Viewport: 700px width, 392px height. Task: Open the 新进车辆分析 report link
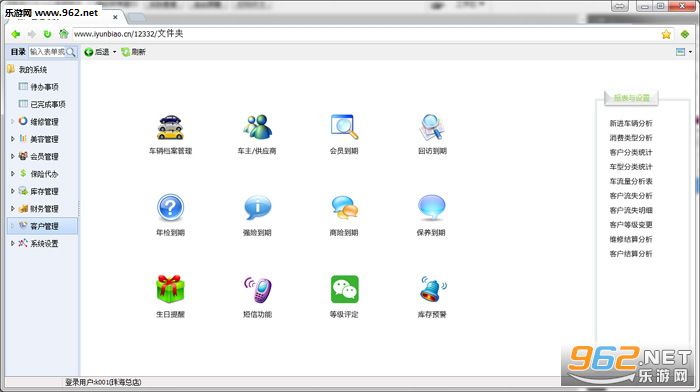(x=631, y=123)
